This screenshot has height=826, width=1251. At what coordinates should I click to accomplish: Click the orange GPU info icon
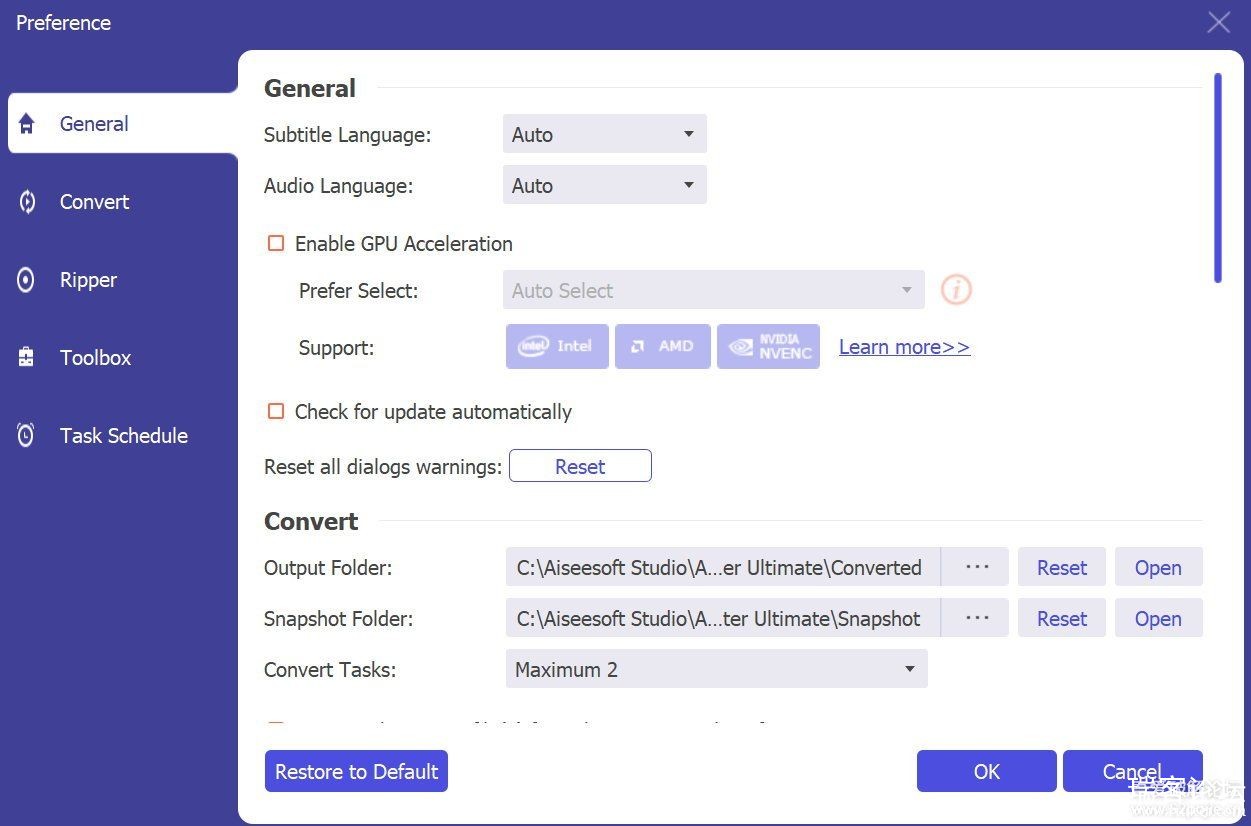click(x=957, y=290)
